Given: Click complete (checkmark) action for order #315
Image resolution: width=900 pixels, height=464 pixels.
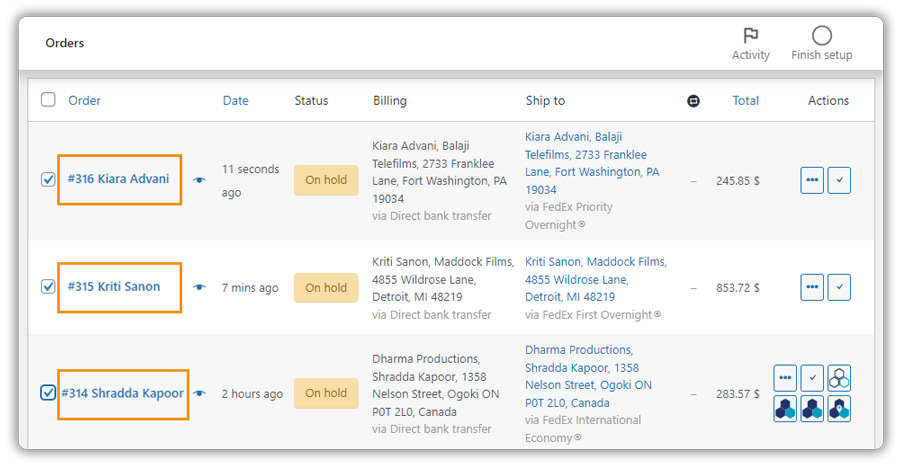Looking at the screenshot, I should pyautogui.click(x=839, y=287).
